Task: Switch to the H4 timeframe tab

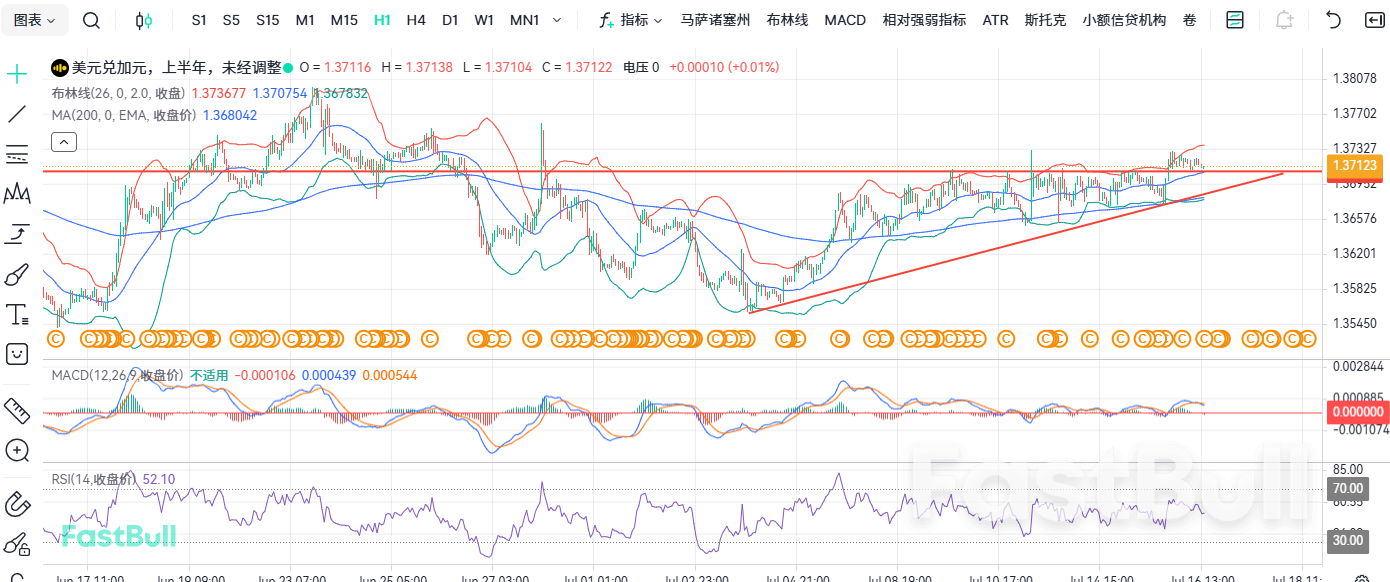Action: pyautogui.click(x=415, y=19)
